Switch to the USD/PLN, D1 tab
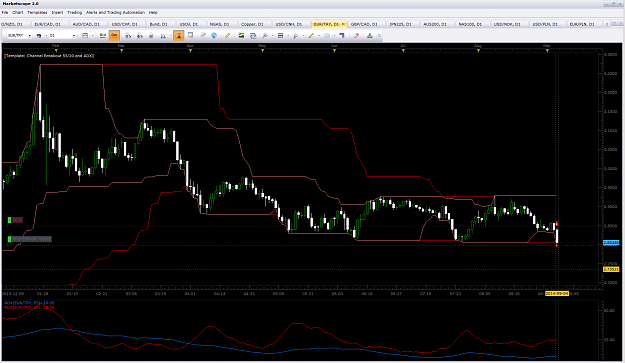This screenshot has height=363, width=625. click(545, 24)
